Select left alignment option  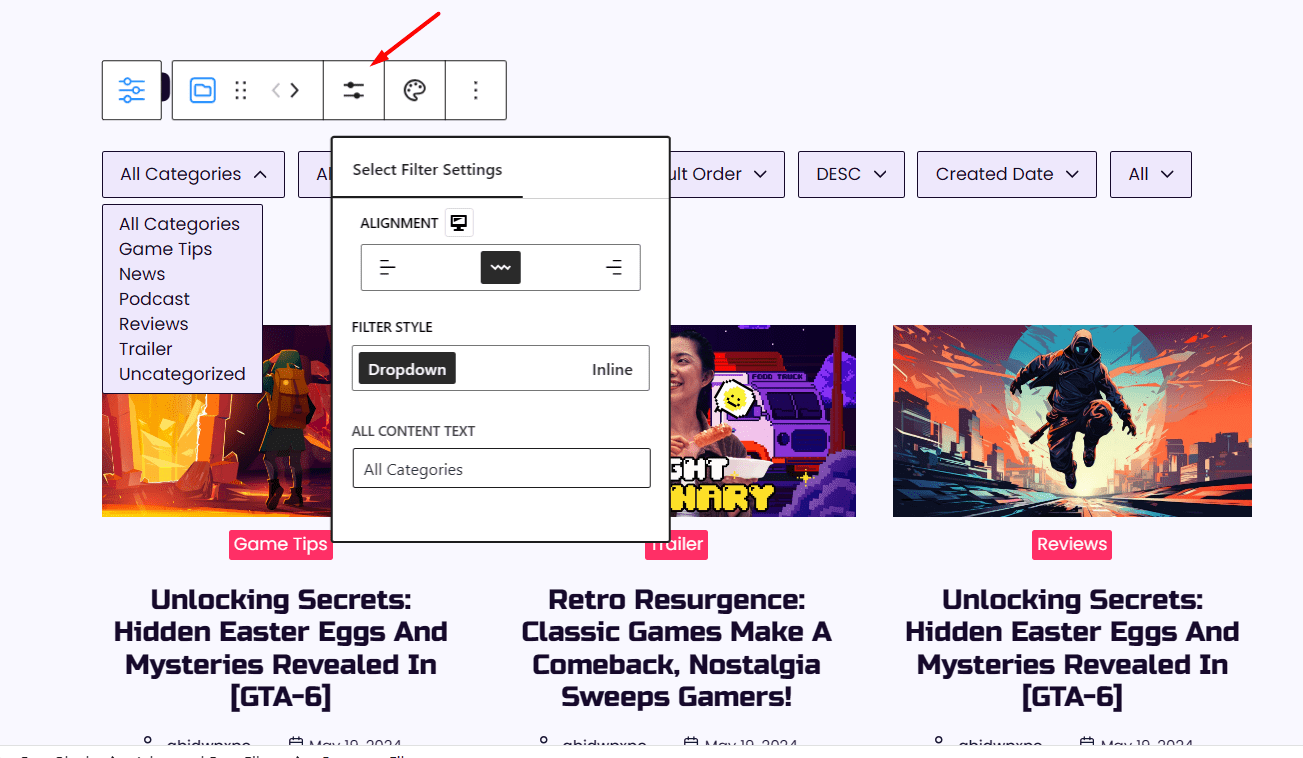[x=387, y=267]
